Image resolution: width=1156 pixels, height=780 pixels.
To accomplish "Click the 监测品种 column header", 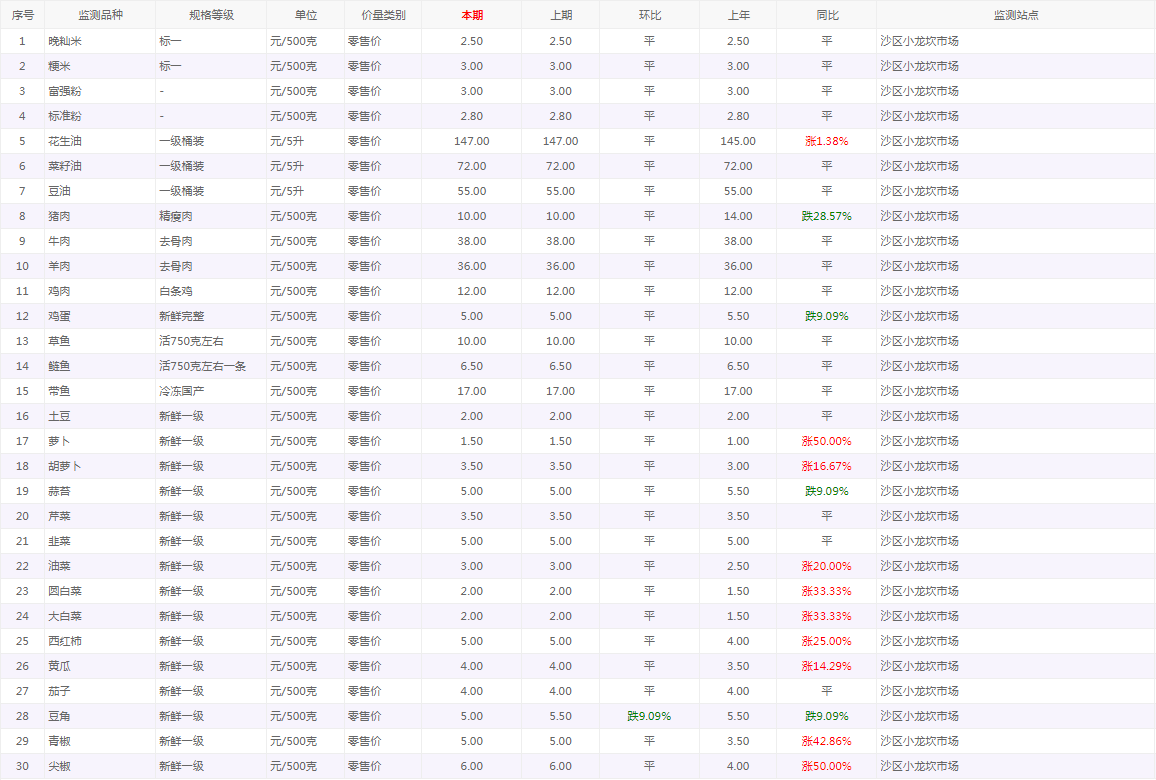I will click(100, 15).
